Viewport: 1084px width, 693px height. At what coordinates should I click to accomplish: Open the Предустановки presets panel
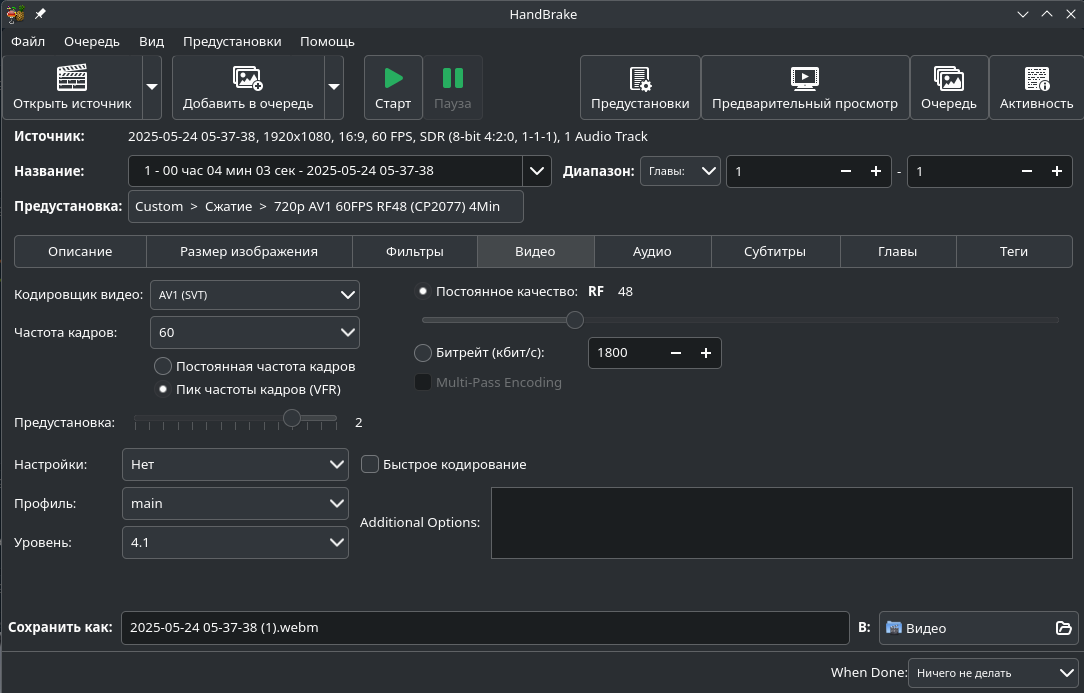pyautogui.click(x=640, y=87)
